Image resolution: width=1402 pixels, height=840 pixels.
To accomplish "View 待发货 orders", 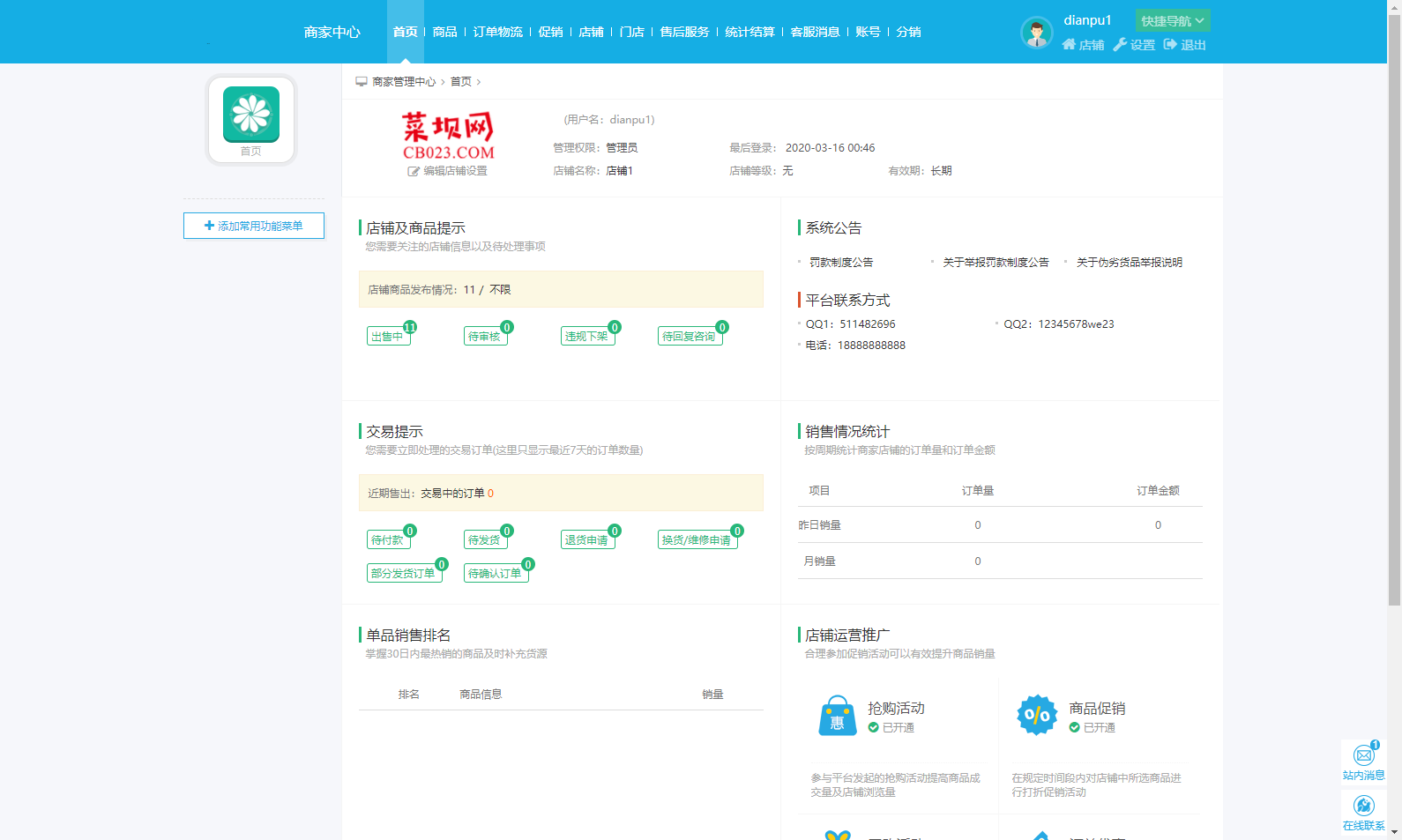I will point(486,539).
